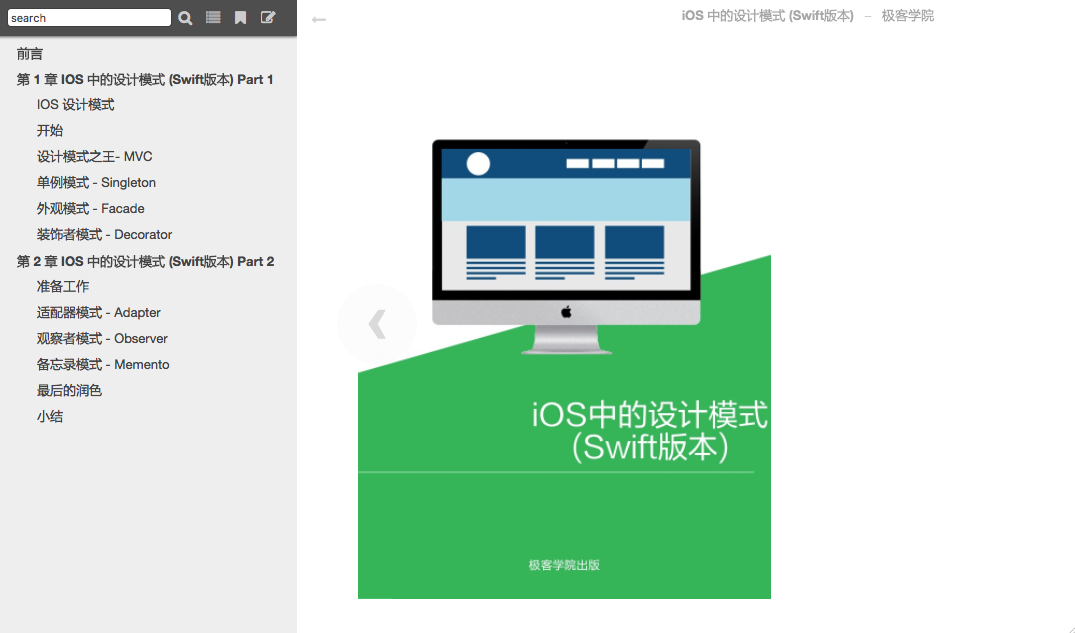Select chapter 2 IOS 中的设计模式 Part 2
Image resolution: width=1075 pixels, height=633 pixels.
click(145, 261)
